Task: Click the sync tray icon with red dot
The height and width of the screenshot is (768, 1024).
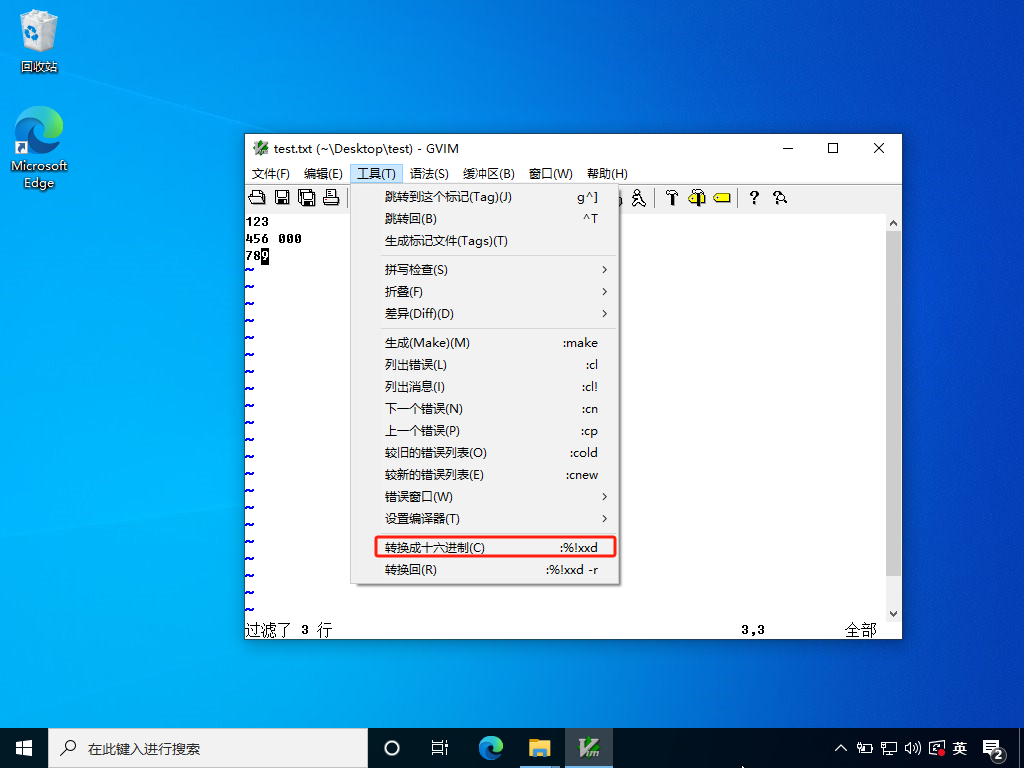Action: (936, 748)
